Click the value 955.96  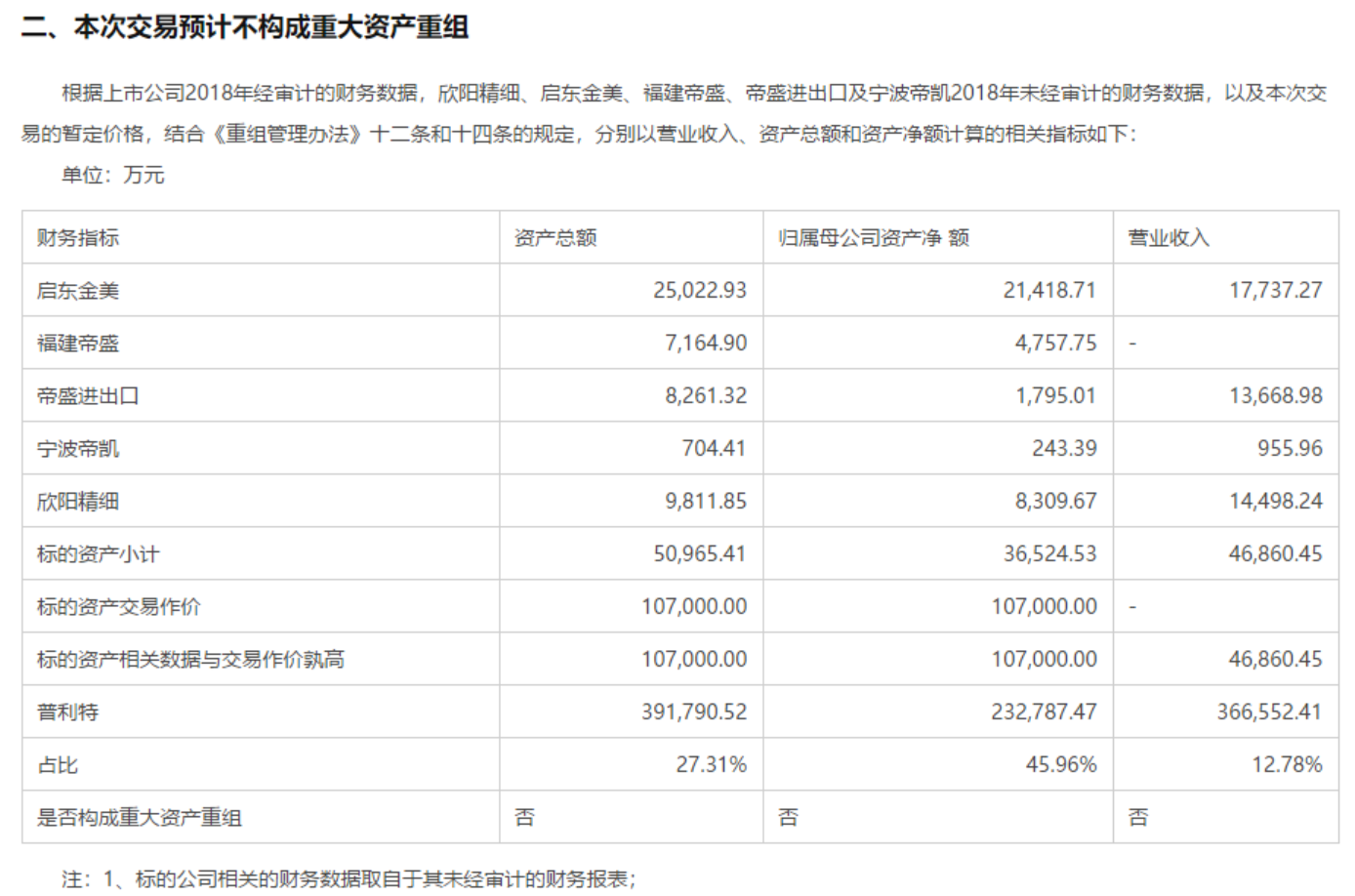click(1290, 448)
